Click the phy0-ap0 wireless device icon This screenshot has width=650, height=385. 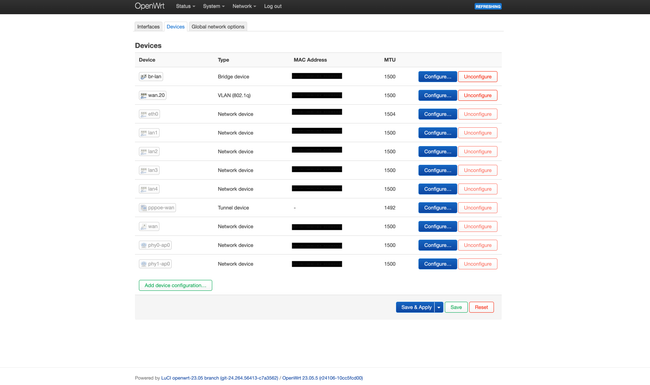pos(143,245)
